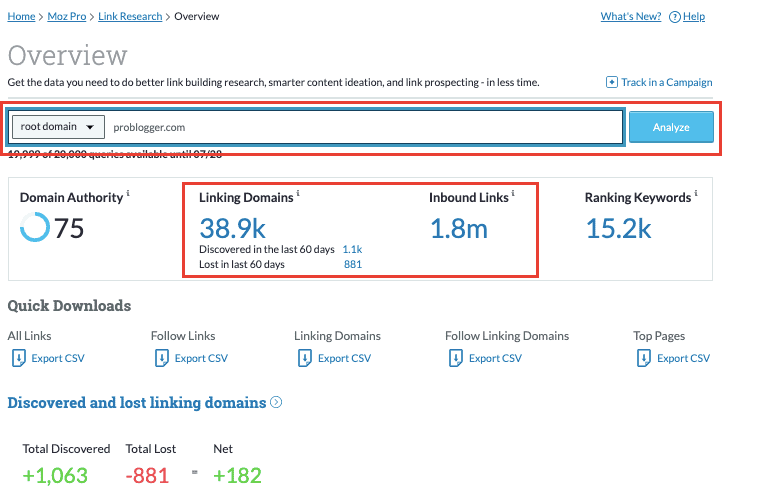774x500 pixels.
Task: Navigate to the Link Research breadcrumb
Action: [x=132, y=17]
